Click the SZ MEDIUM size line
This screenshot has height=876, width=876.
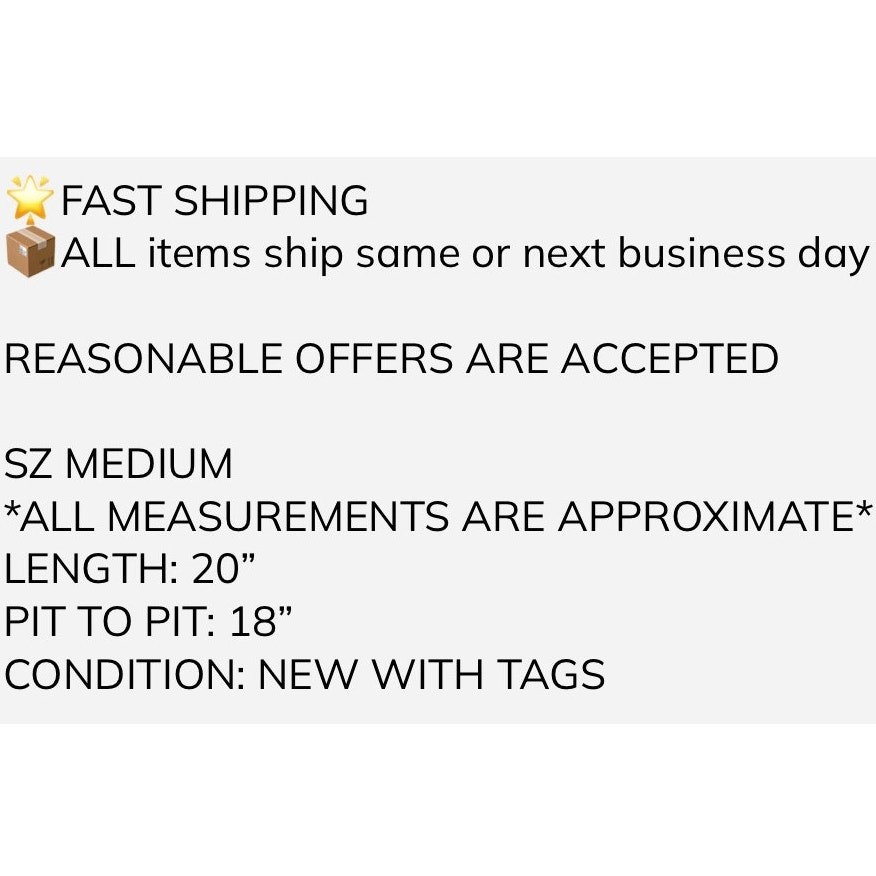click(119, 464)
